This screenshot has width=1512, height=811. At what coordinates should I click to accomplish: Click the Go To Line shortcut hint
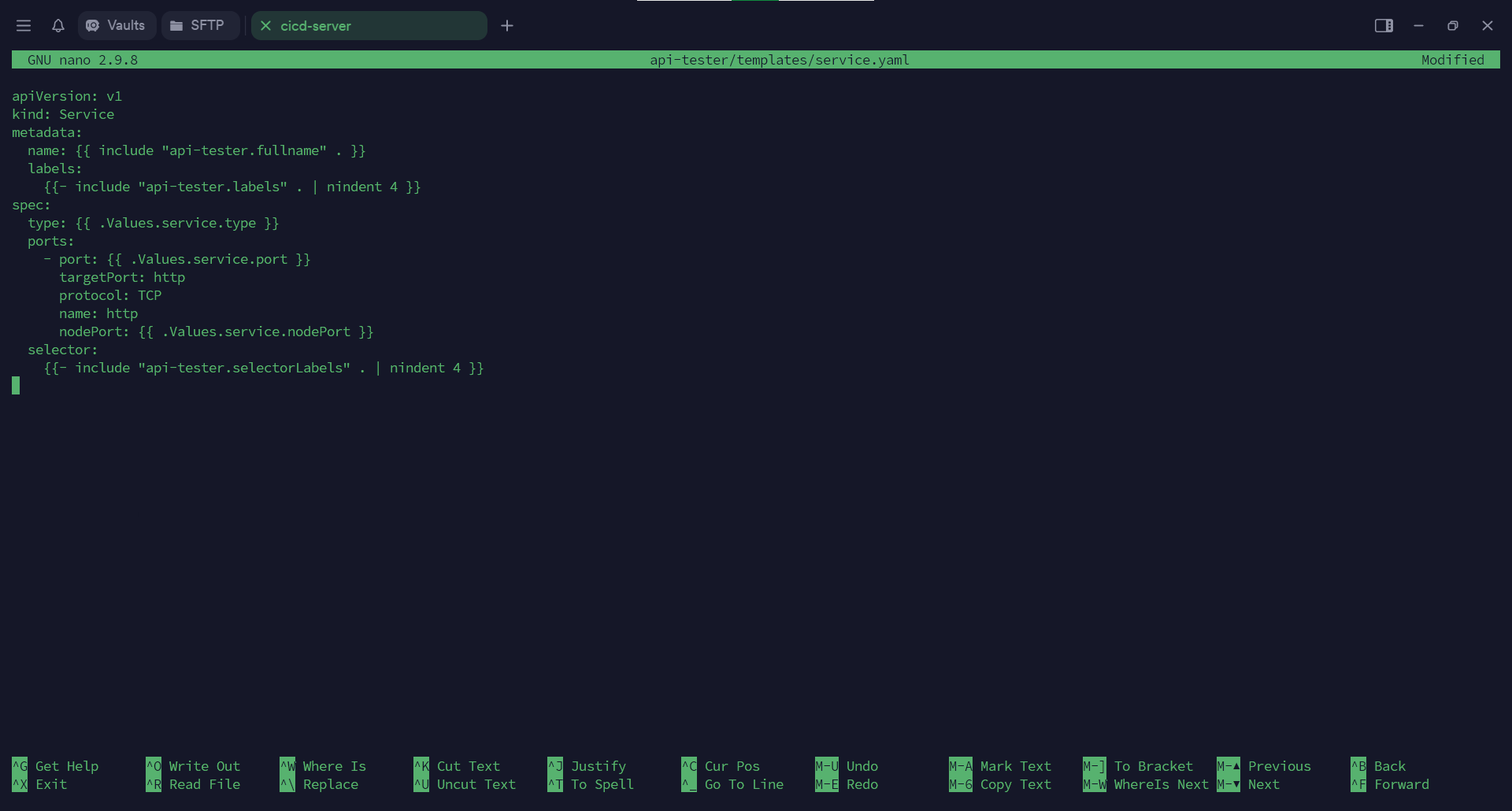pos(732,784)
